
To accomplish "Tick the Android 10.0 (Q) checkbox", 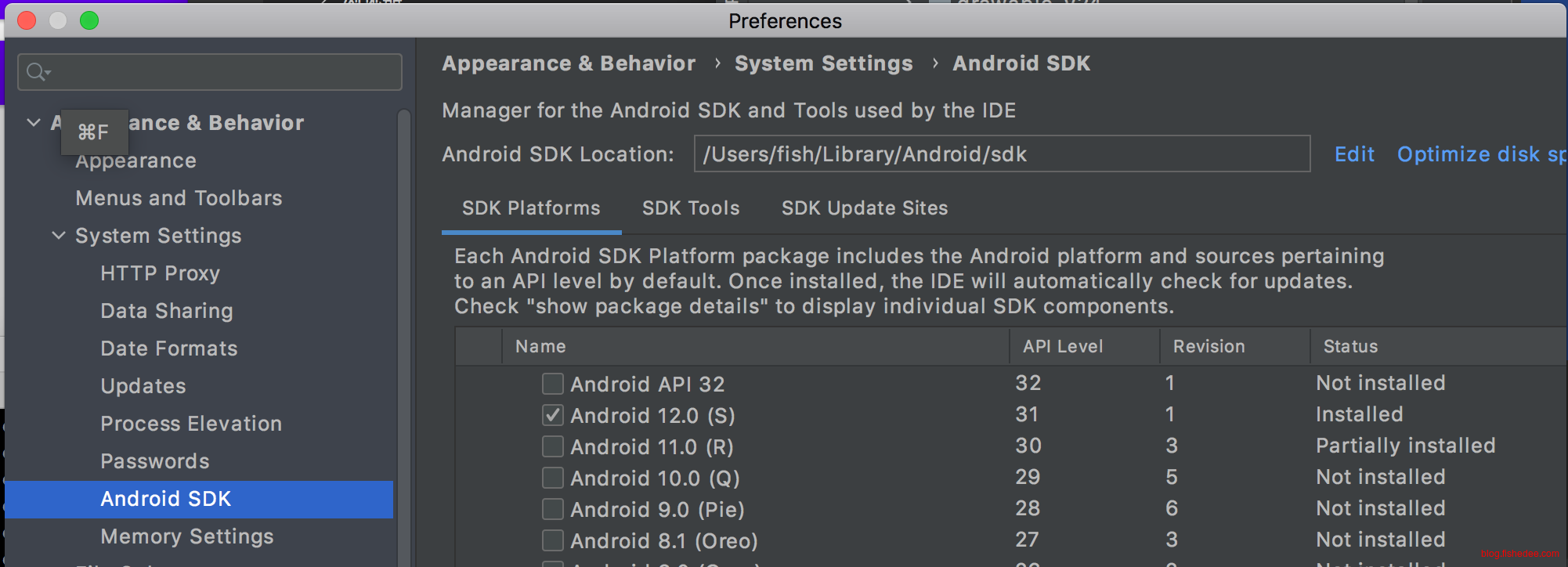I will 553,478.
